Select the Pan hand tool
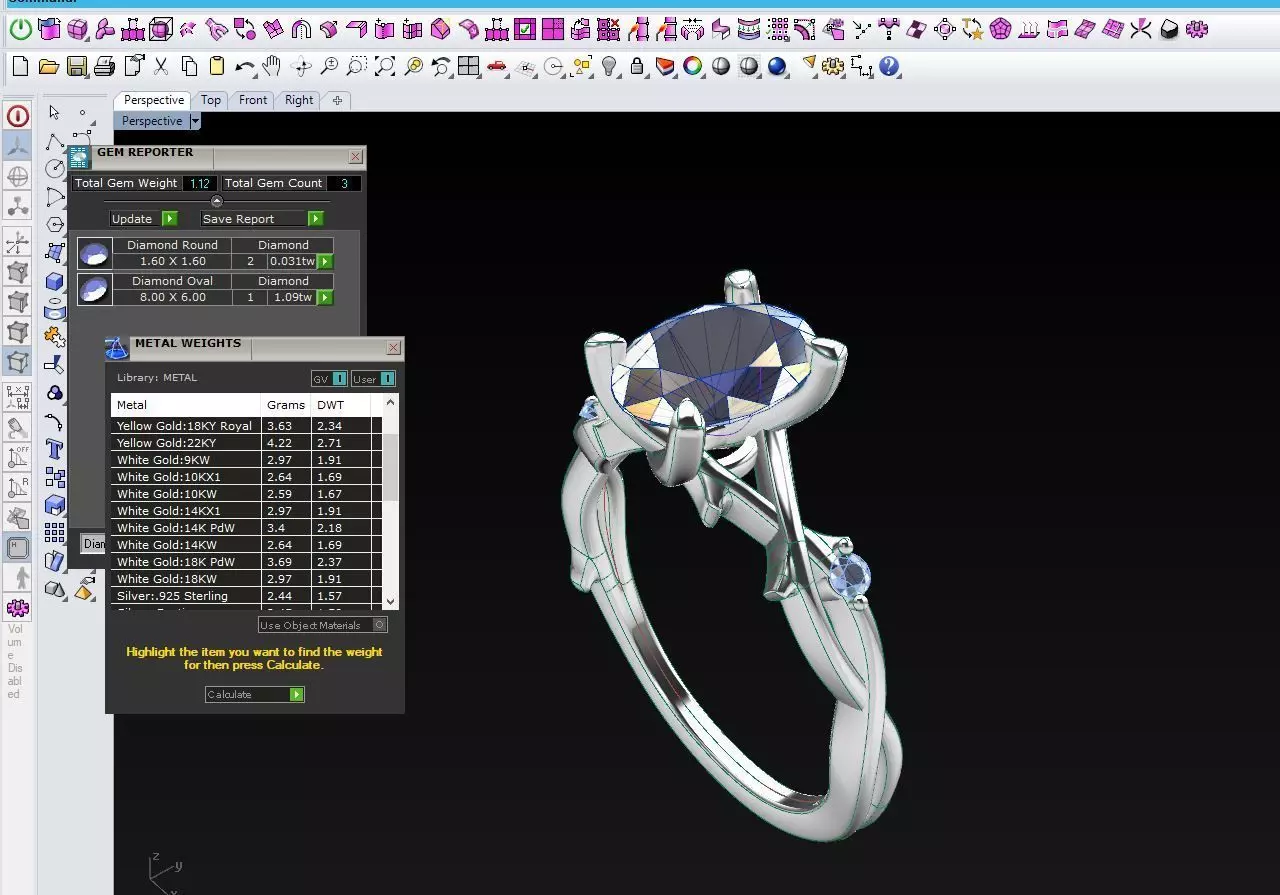 pyautogui.click(x=272, y=67)
